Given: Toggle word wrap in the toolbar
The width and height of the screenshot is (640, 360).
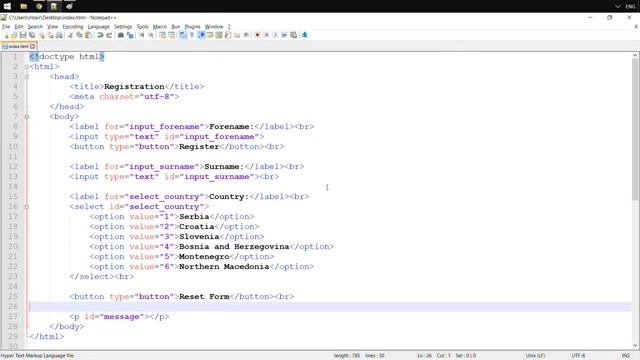Looking at the screenshot, I should tap(182, 35).
